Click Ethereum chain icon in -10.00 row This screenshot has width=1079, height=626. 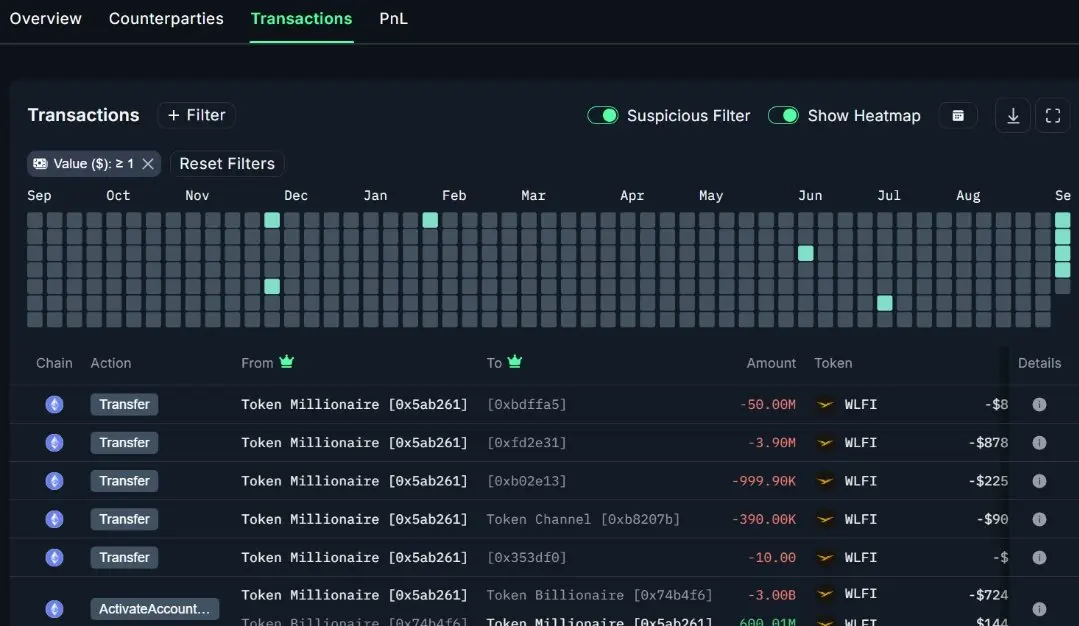[54, 557]
